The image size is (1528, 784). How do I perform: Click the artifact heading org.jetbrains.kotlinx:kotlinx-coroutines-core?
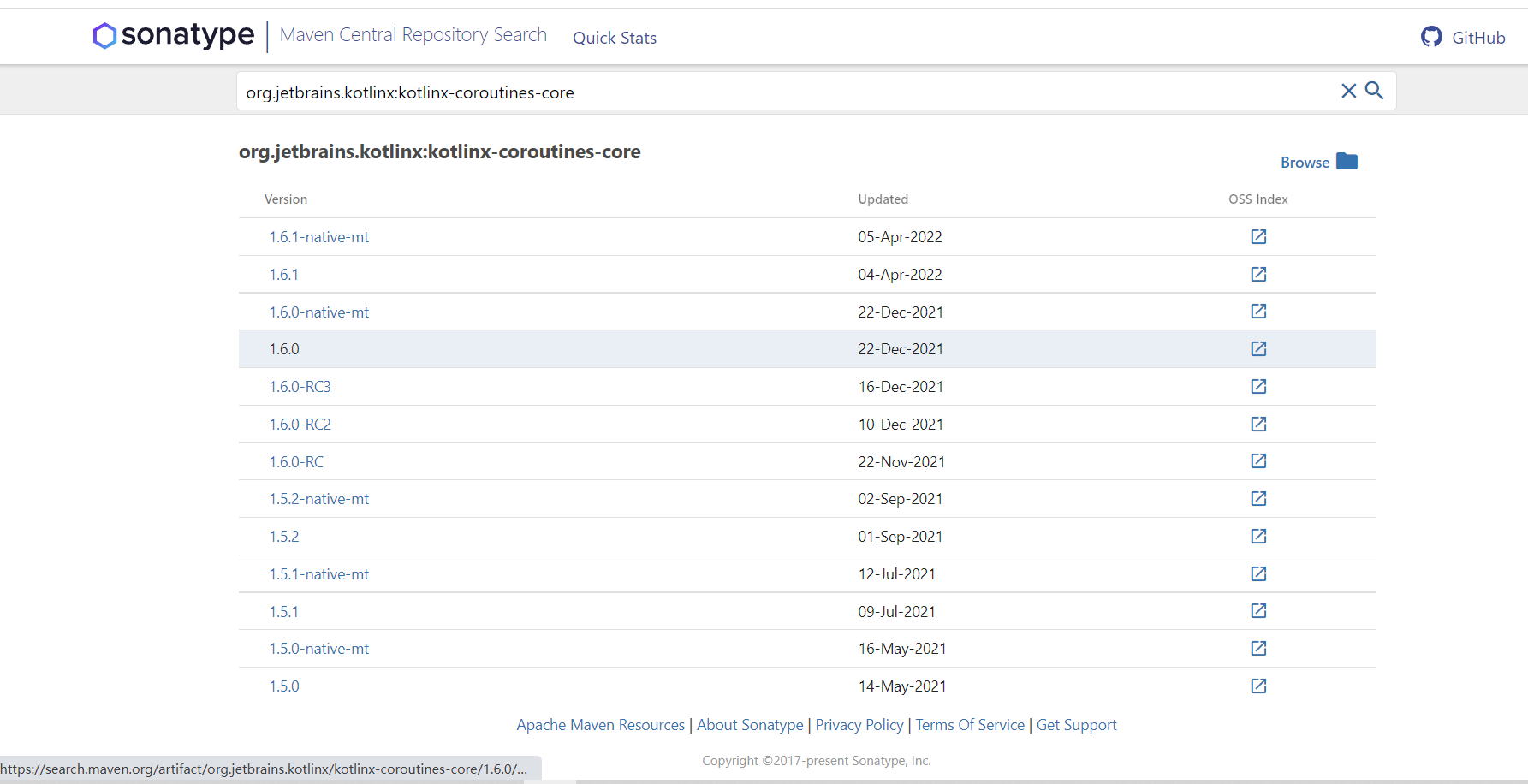[439, 151]
